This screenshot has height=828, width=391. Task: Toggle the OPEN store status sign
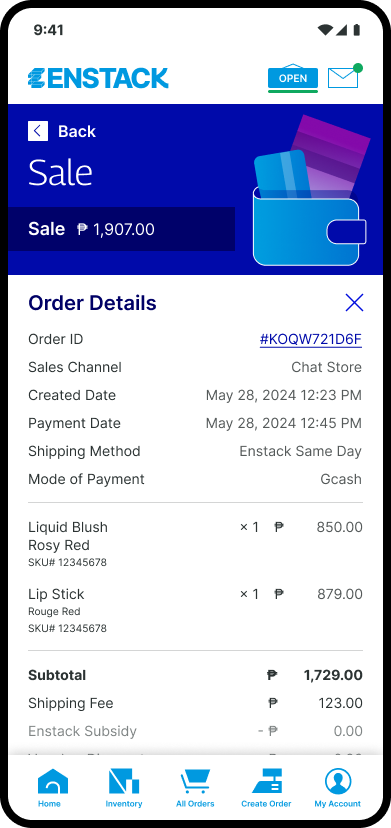[x=293, y=77]
